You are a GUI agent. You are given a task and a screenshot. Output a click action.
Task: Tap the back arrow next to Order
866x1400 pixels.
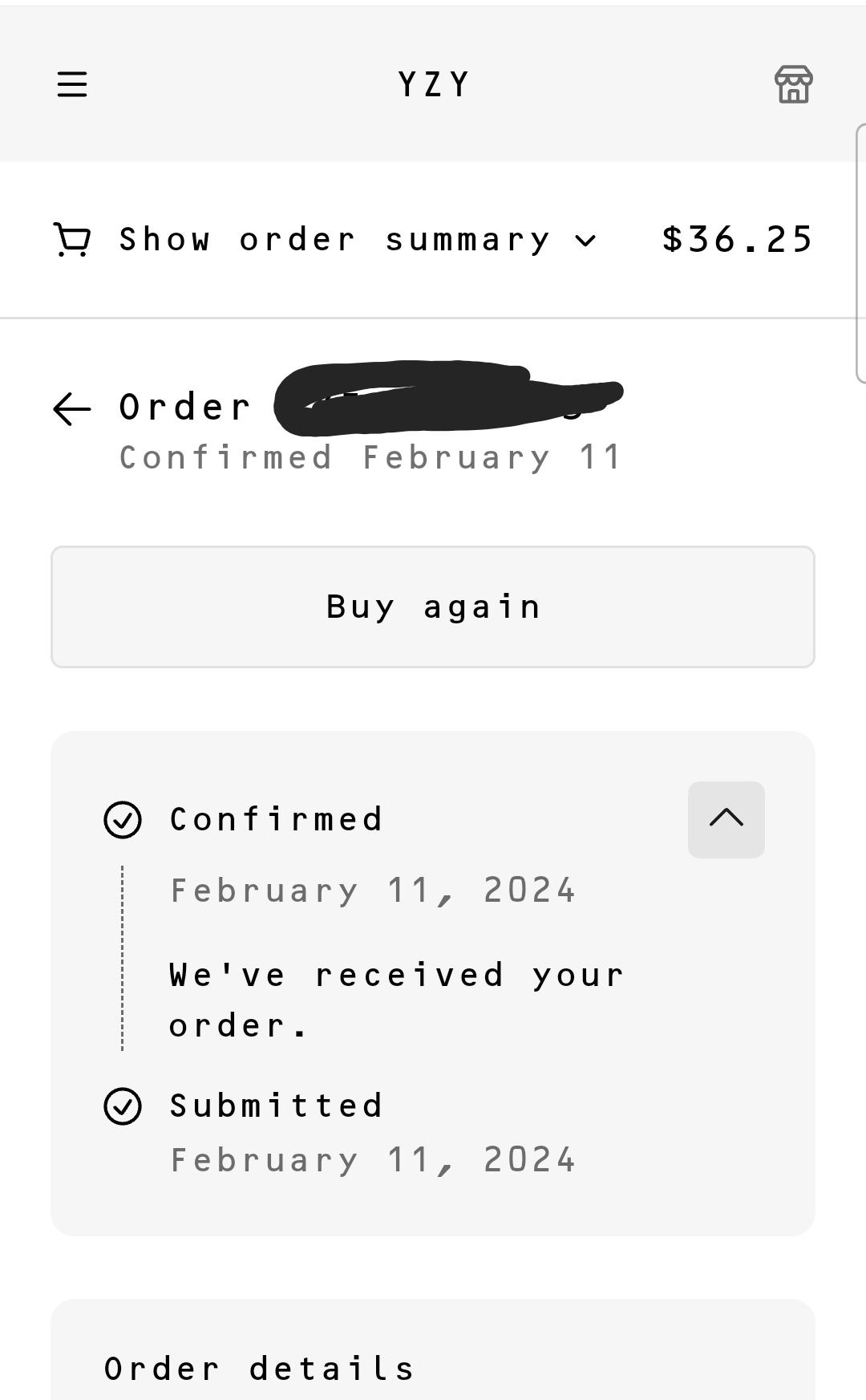pos(71,409)
